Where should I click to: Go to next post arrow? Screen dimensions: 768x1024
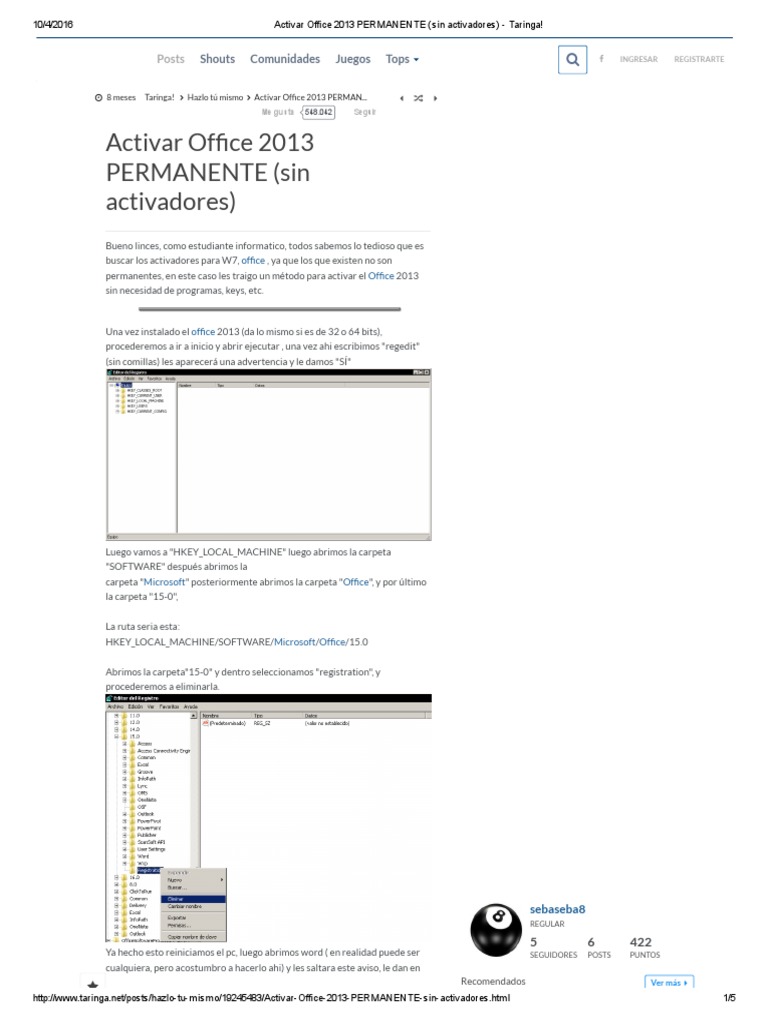[x=435, y=98]
